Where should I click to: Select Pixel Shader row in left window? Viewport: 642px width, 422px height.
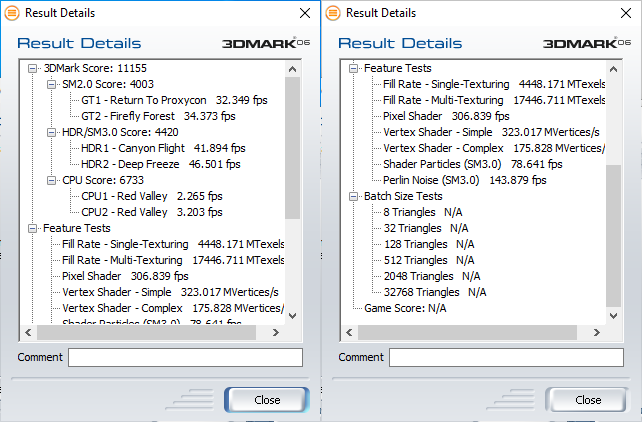(125, 276)
